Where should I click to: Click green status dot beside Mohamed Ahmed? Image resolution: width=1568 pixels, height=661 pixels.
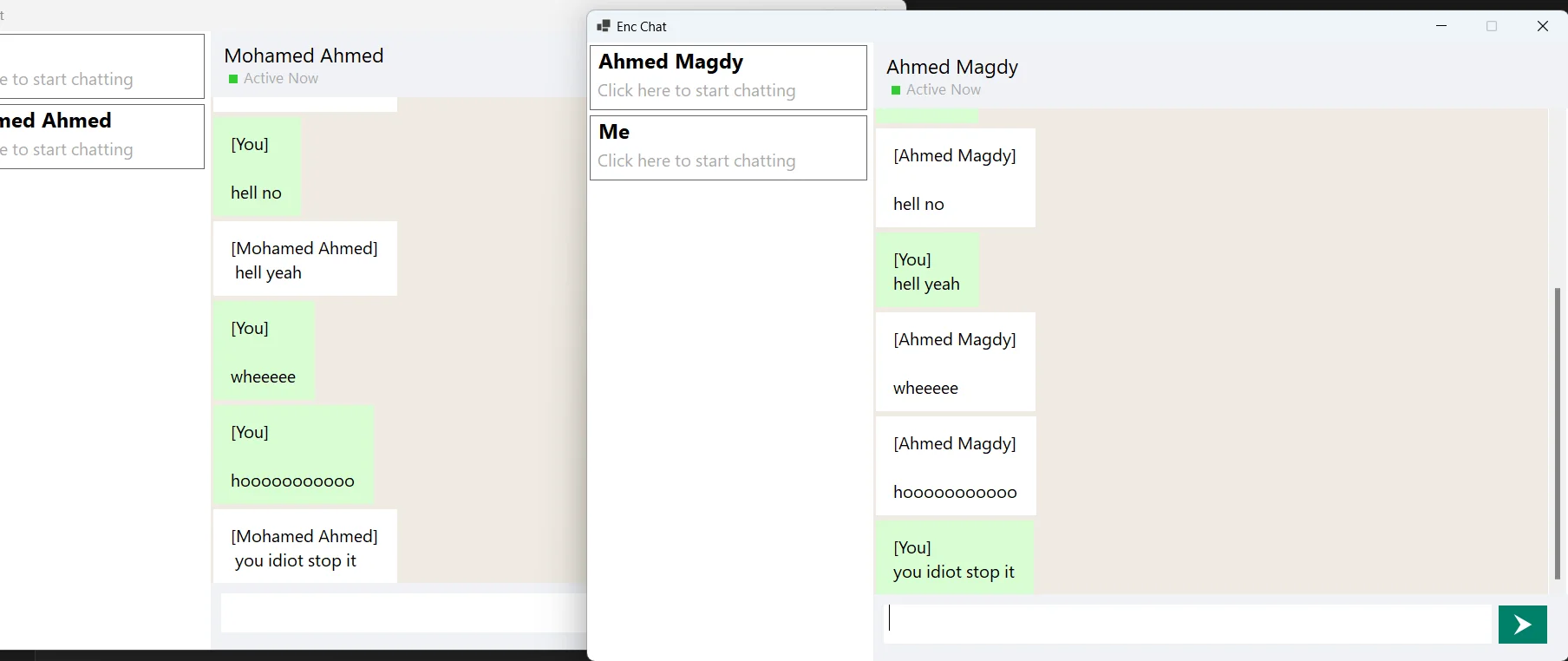tap(232, 78)
